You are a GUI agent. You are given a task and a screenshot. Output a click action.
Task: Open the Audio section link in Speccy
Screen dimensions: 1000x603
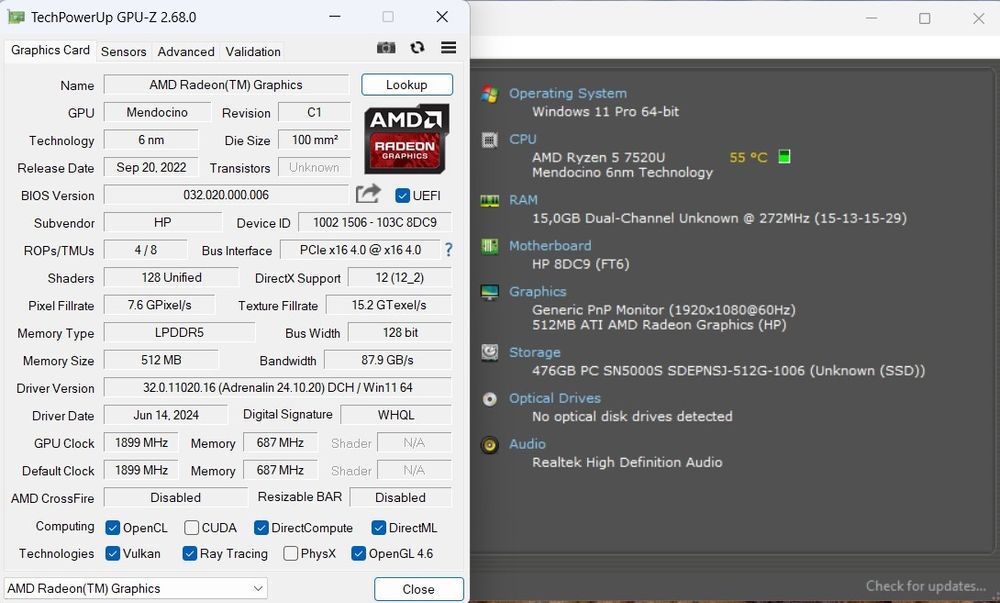[527, 444]
